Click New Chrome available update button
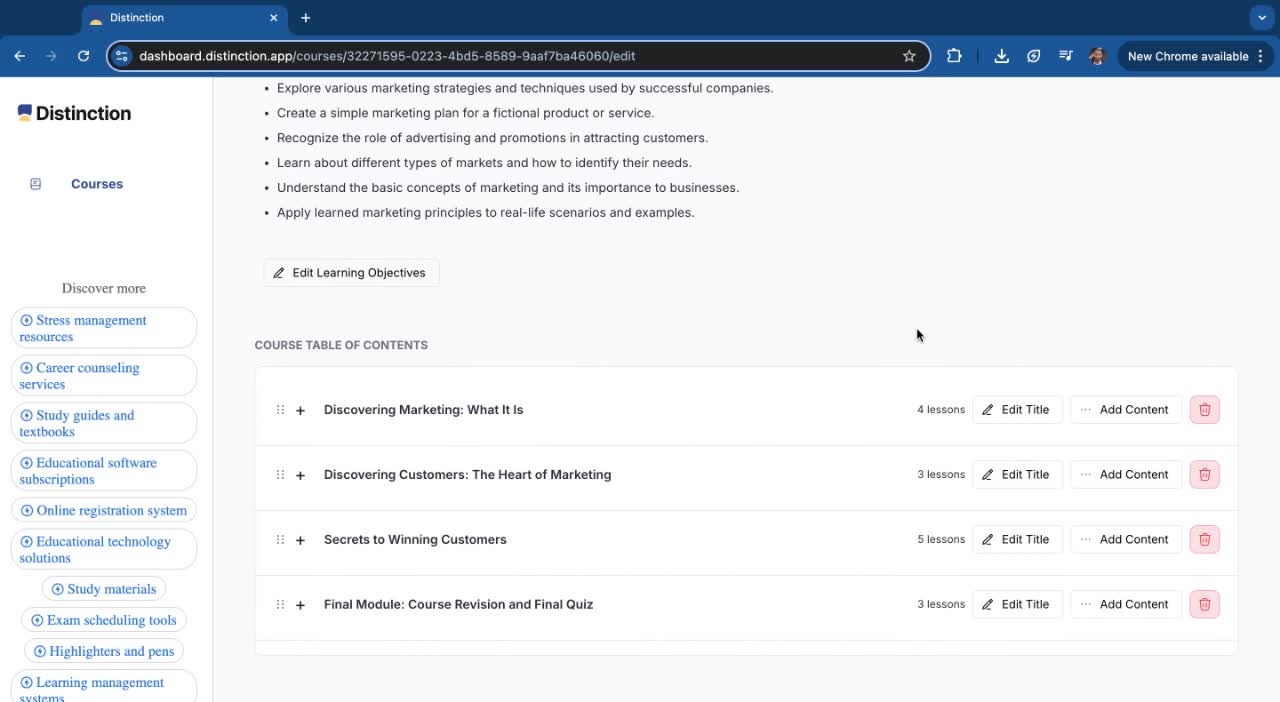The height and width of the screenshot is (702, 1280). click(x=1187, y=56)
